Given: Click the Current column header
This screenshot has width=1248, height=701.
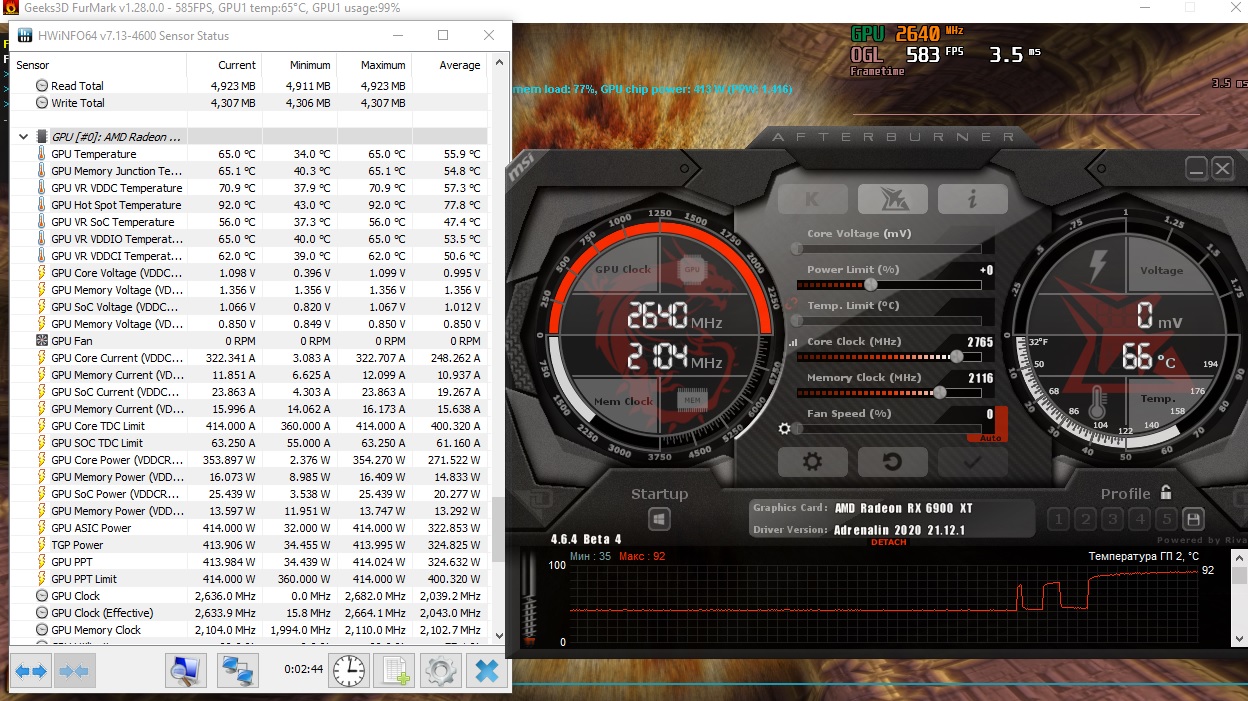Looking at the screenshot, I should click(225, 65).
